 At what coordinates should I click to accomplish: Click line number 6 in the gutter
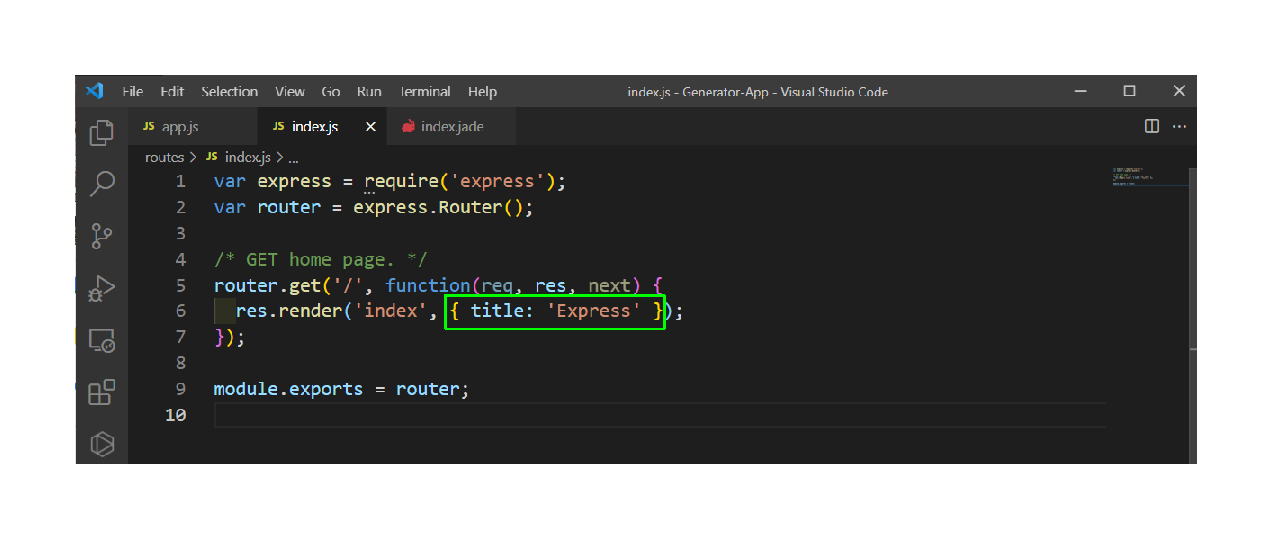[x=180, y=311]
